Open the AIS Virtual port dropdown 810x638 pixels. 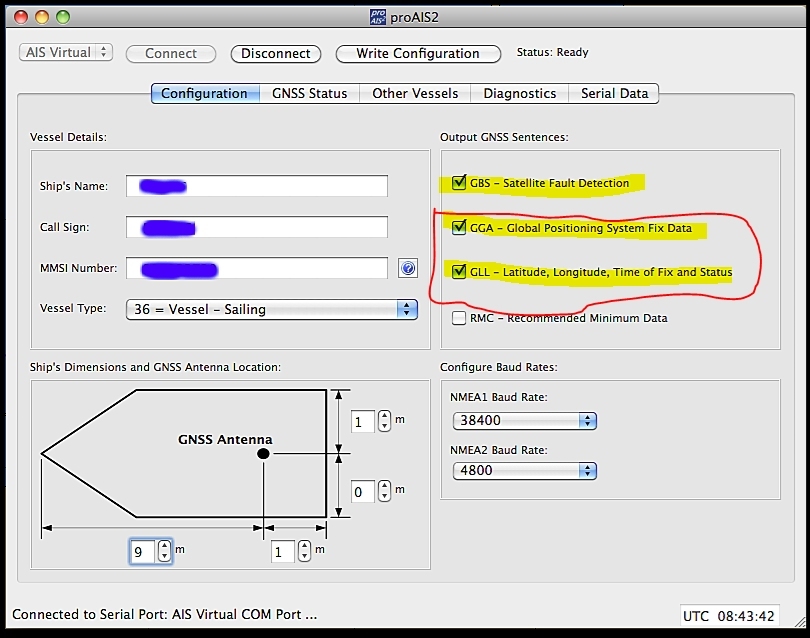(66, 52)
